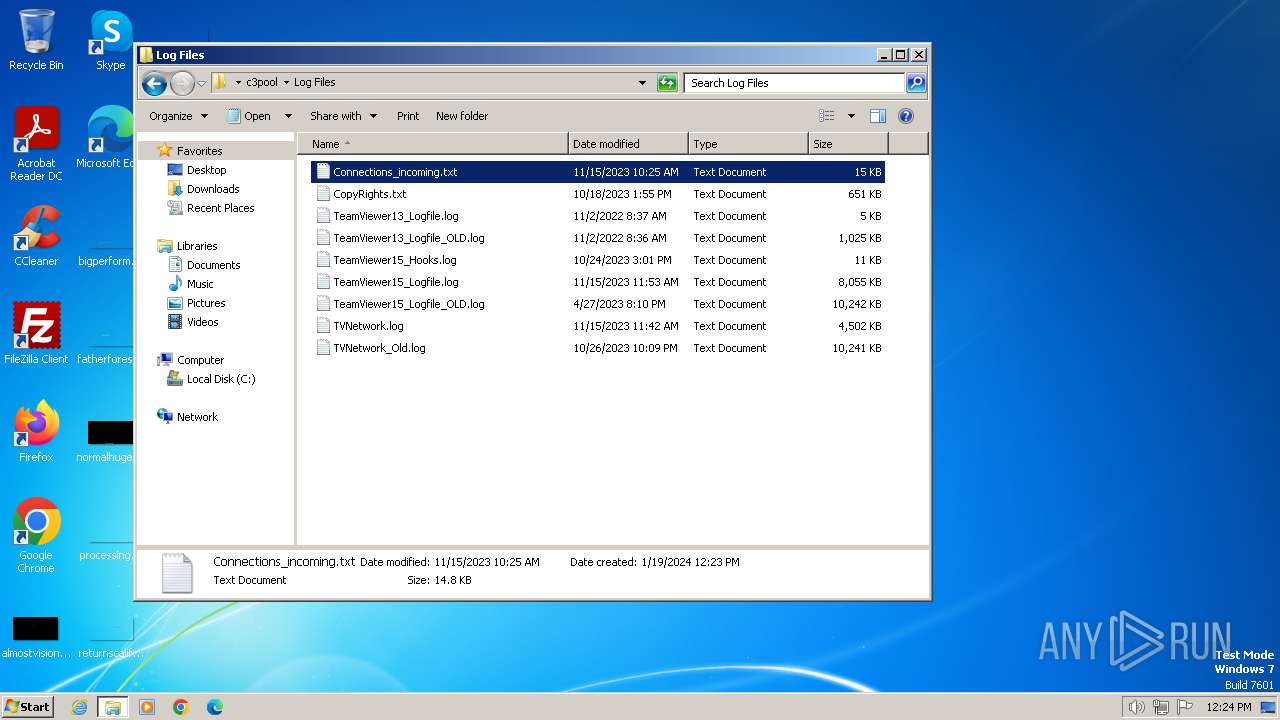Image resolution: width=1280 pixels, height=720 pixels.
Task: Select file TeamViewer13_Logfile.log
Action: click(x=598, y=216)
